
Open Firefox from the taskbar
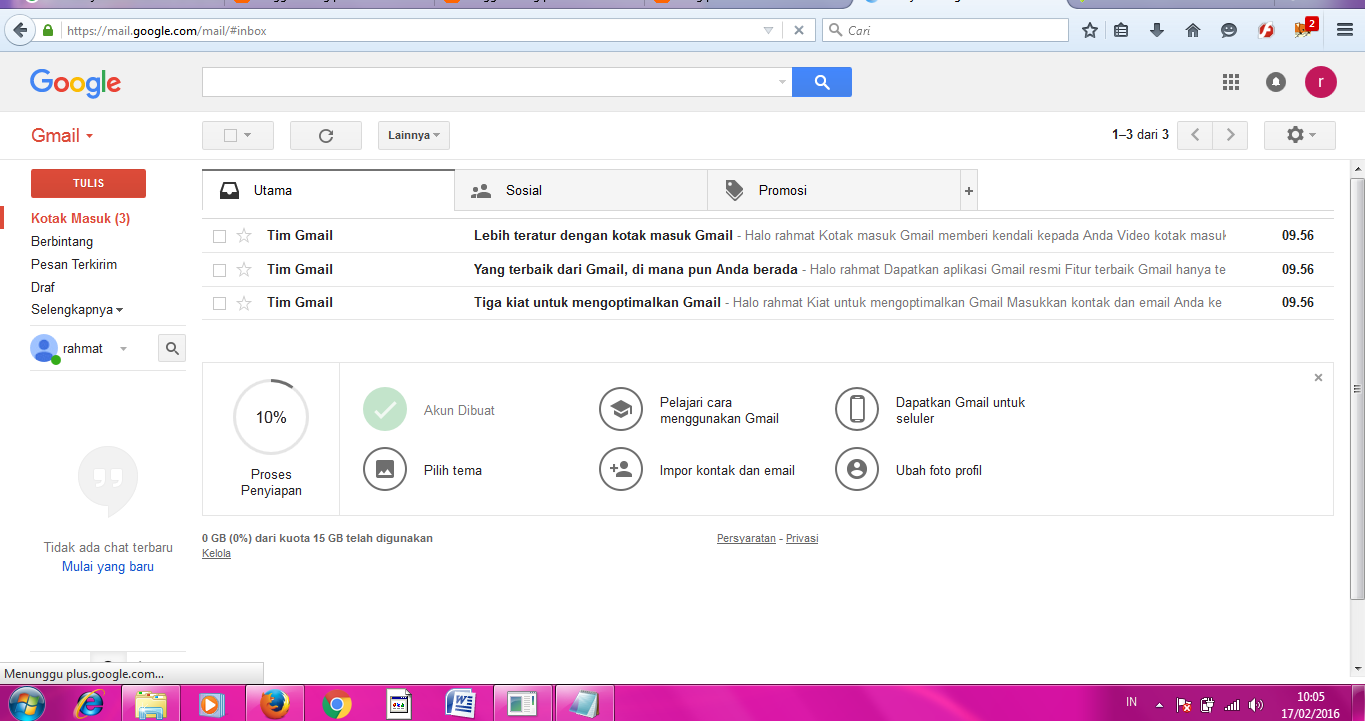274,704
